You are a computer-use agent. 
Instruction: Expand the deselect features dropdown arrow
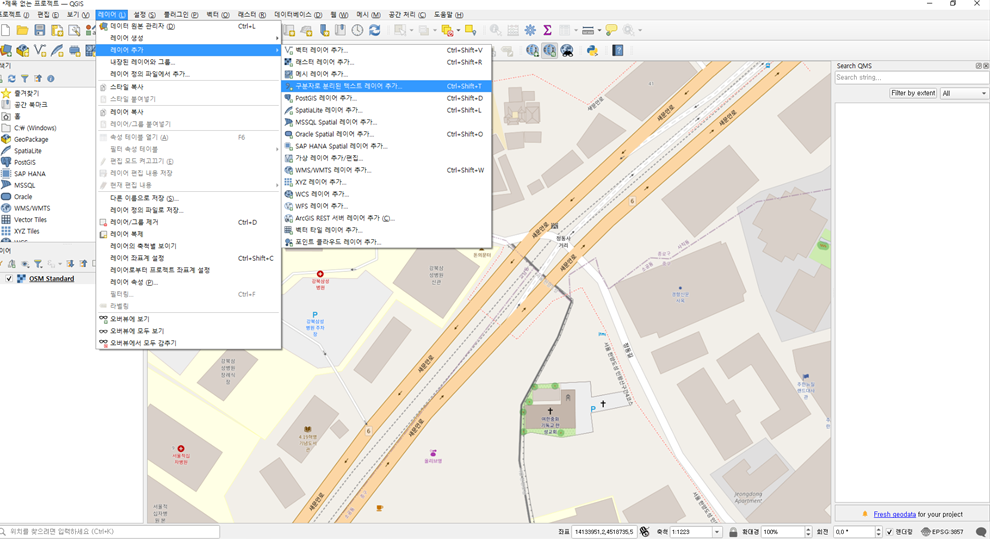pyautogui.click(x=458, y=30)
